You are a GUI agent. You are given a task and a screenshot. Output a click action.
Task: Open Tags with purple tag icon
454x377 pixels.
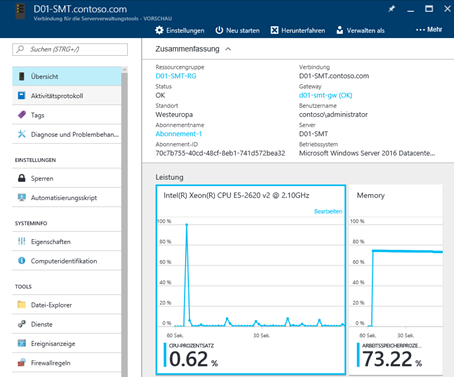67,115
